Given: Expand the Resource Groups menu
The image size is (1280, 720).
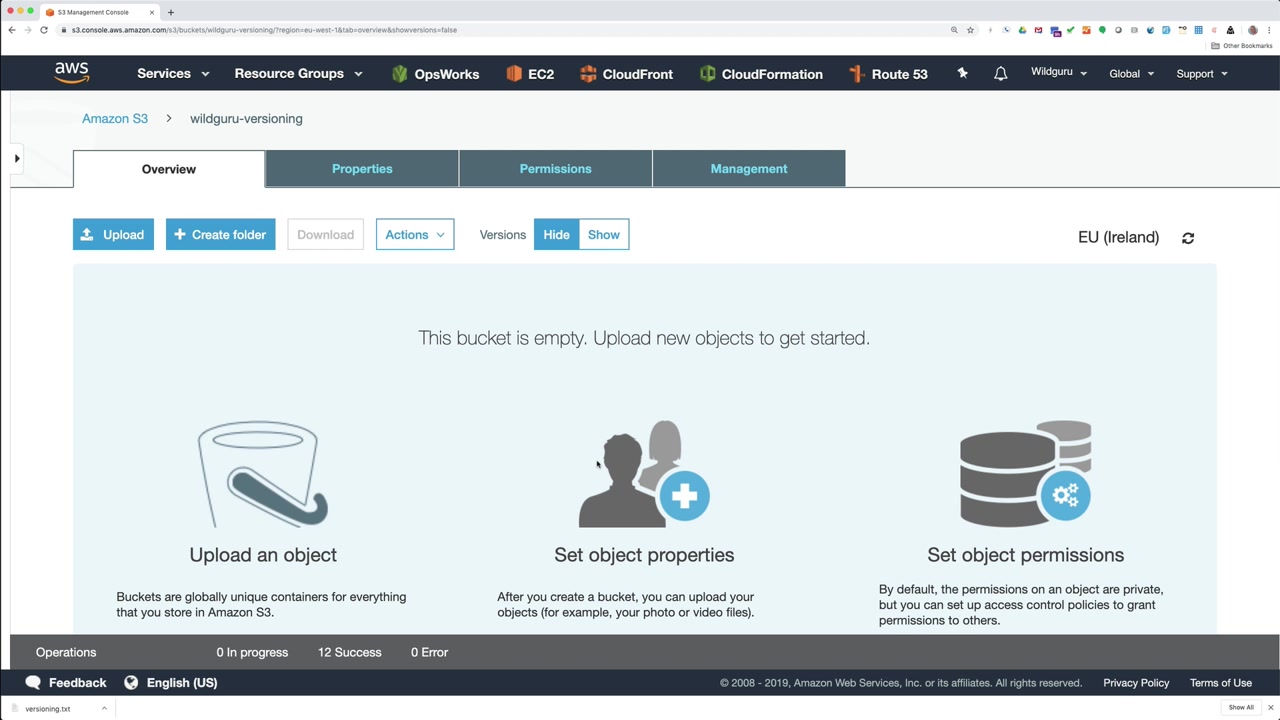Looking at the screenshot, I should pyautogui.click(x=298, y=74).
